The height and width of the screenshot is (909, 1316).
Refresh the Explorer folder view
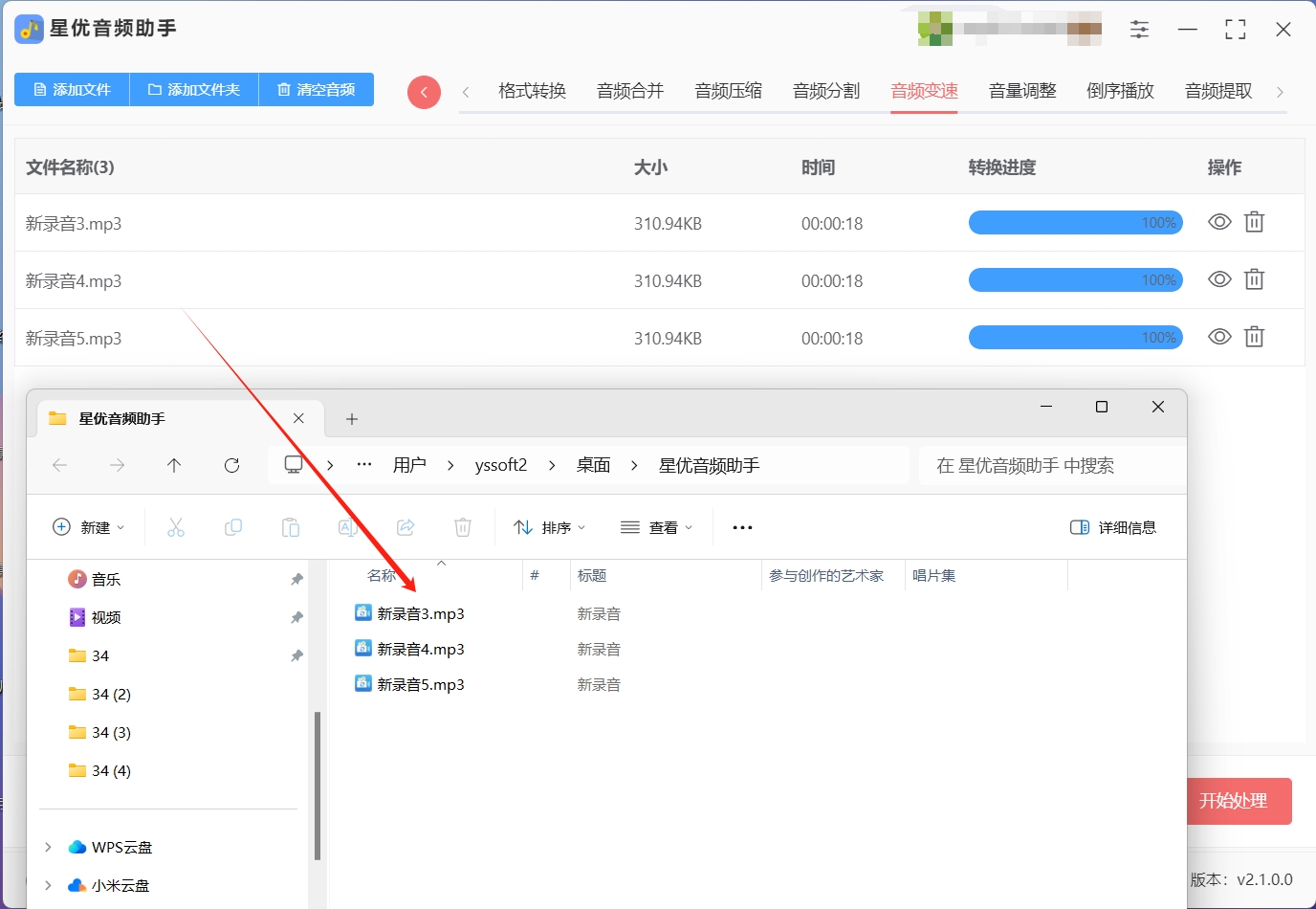click(231, 465)
